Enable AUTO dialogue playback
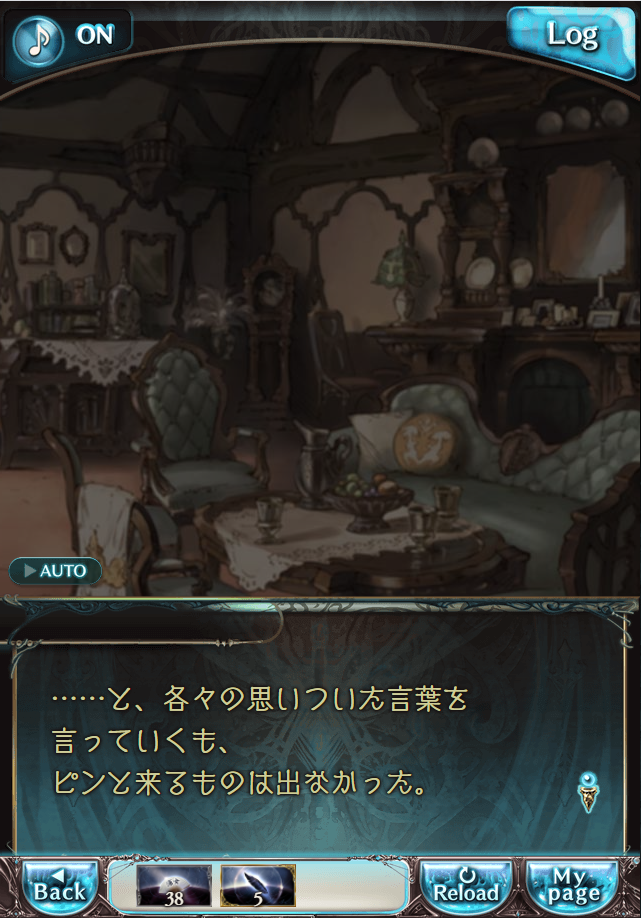Image resolution: width=641 pixels, height=918 pixels. (56, 570)
